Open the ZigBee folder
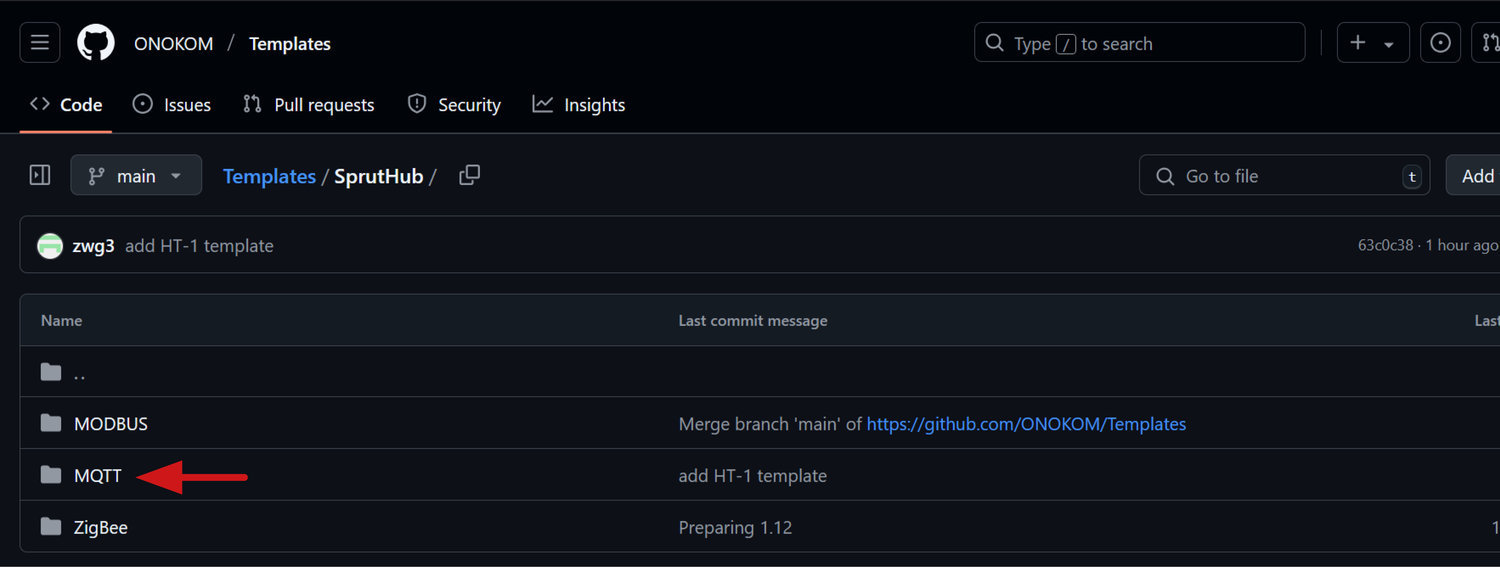Image resolution: width=1500 pixels, height=567 pixels. coord(101,527)
